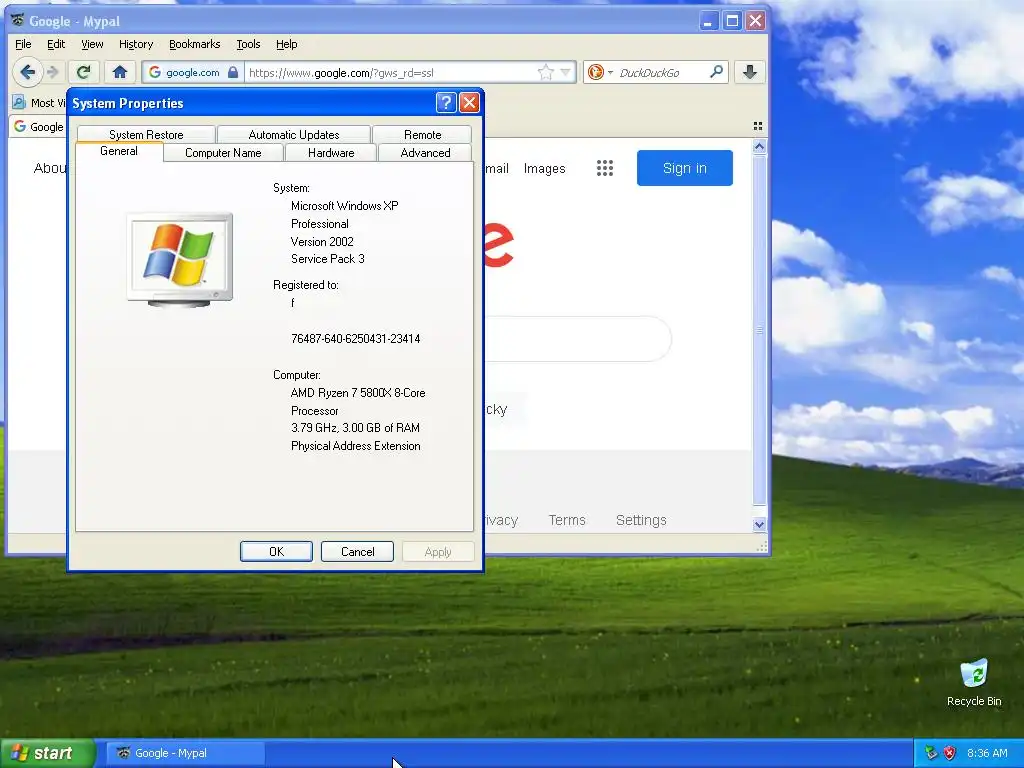Screen dimensions: 1024x768
Task: Bookmark this page with the star icon
Action: [545, 72]
